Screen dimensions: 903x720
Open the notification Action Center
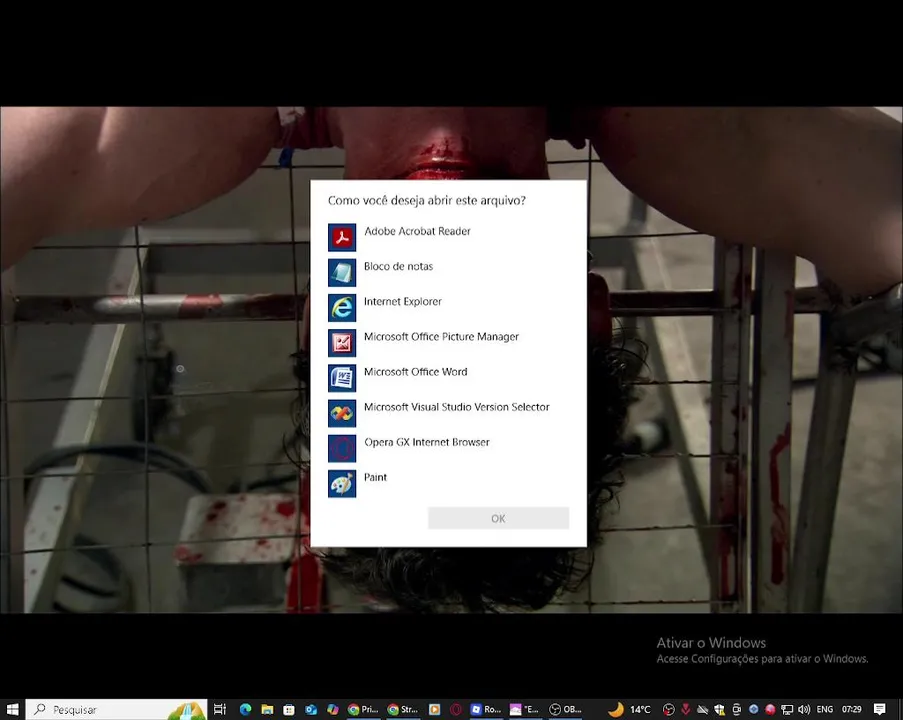(879, 709)
